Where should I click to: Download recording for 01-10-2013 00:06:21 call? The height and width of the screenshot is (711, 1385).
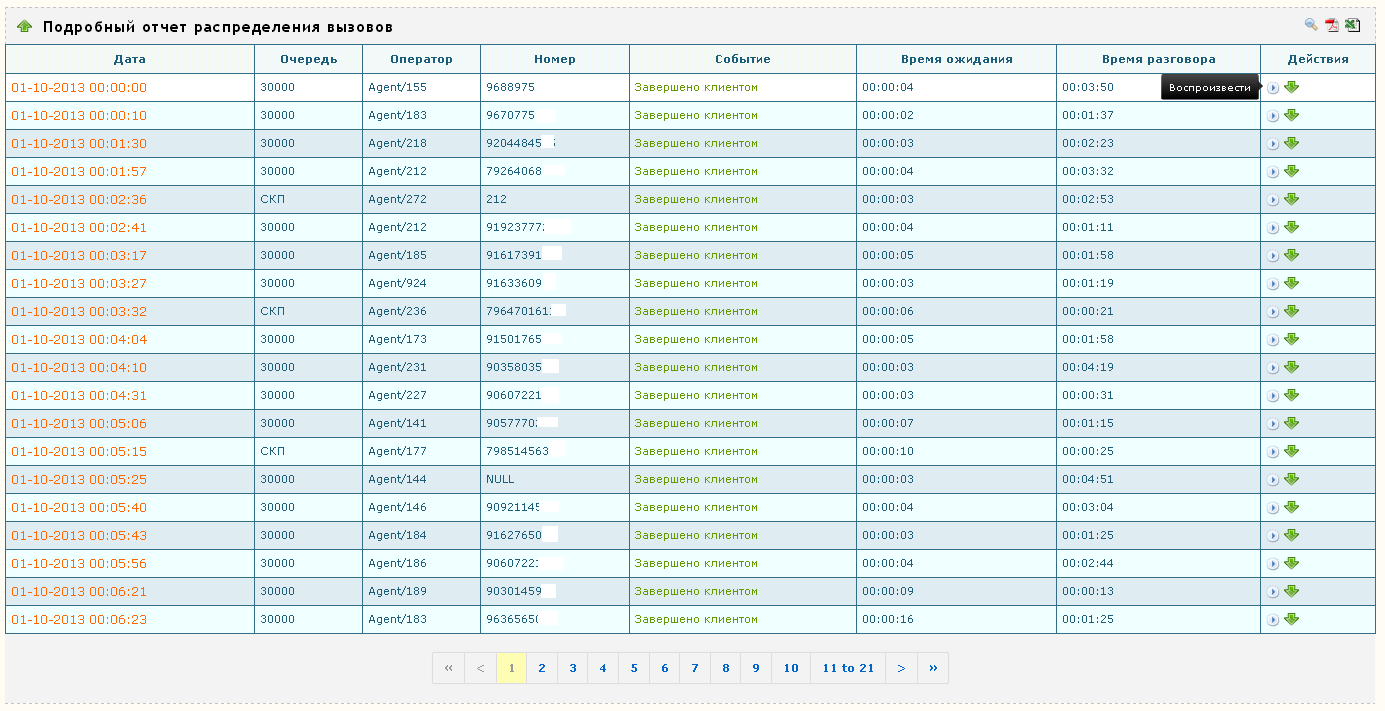(x=1291, y=591)
